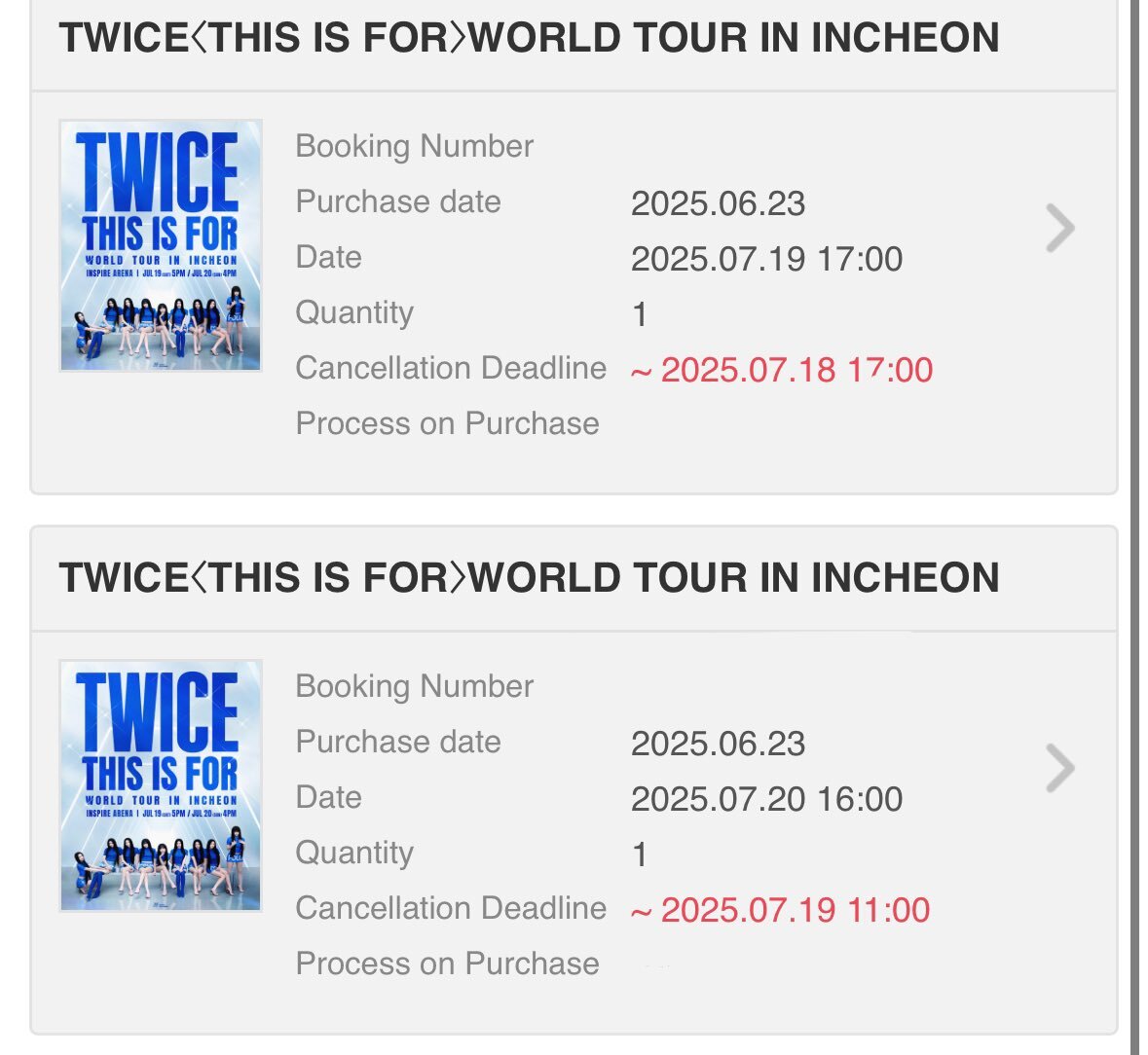1148x1055 pixels.
Task: Click Booking Number label in first card
Action: [x=415, y=146]
